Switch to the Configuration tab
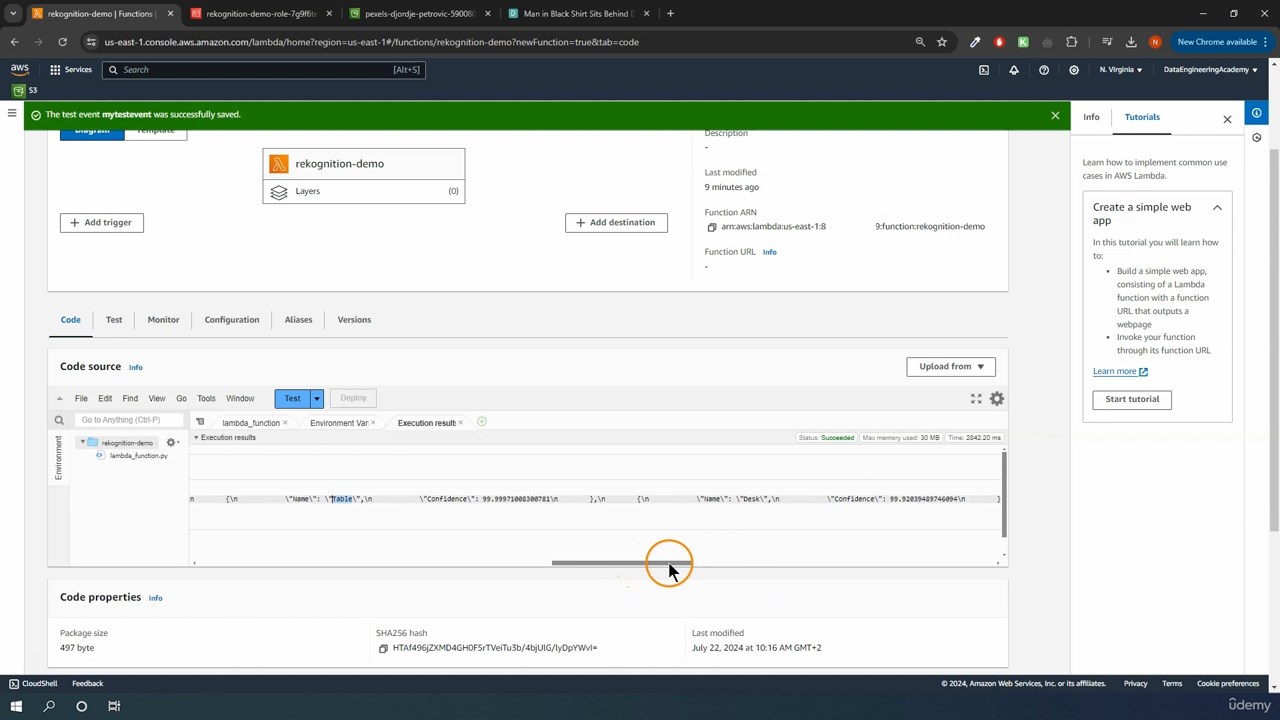This screenshot has width=1280, height=720. [x=232, y=320]
